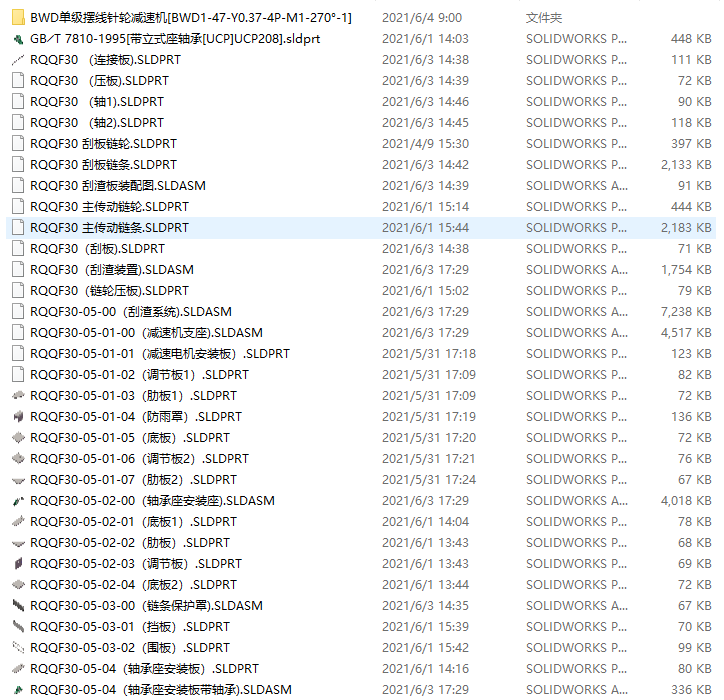Click the thumbnail icon for 肋板1 part
The height and width of the screenshot is (700, 724).
(x=18, y=396)
